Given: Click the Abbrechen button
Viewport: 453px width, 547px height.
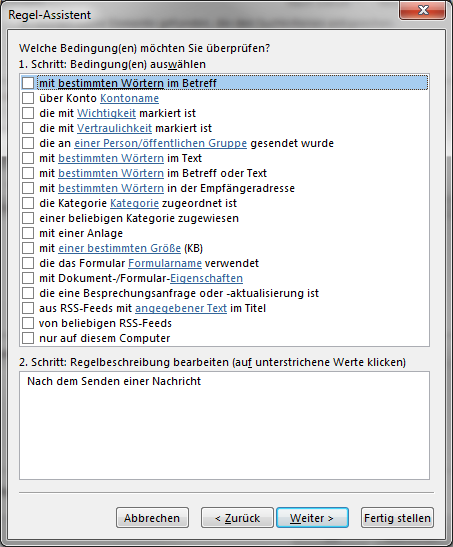Looking at the screenshot, I should point(152,518).
